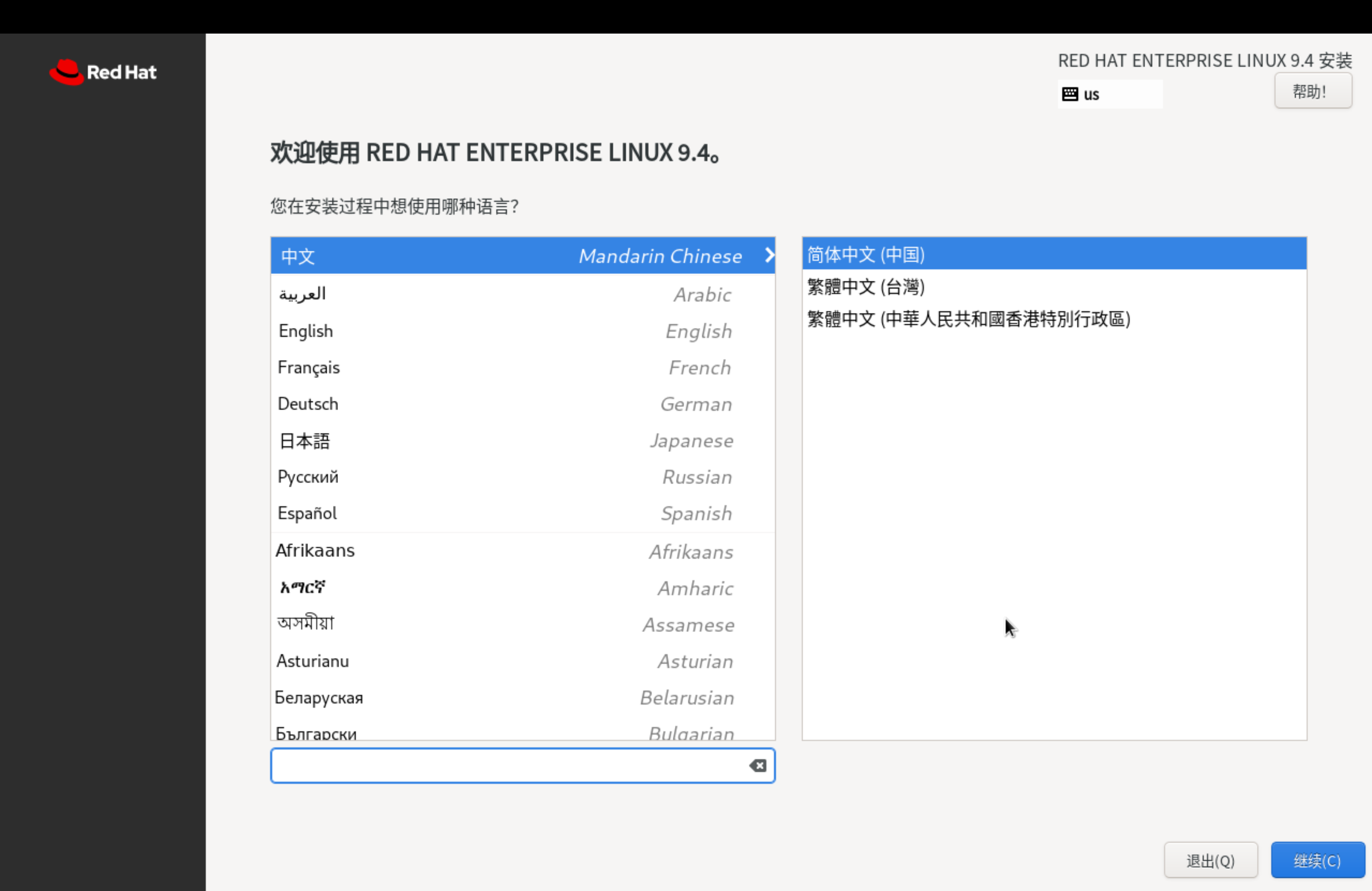1372x891 pixels.
Task: Open the us keyboard layout indicator
Action: click(x=1110, y=94)
